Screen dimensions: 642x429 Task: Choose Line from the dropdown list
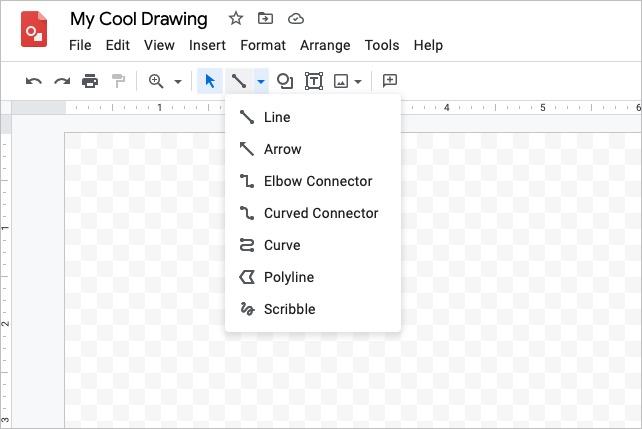313,117
